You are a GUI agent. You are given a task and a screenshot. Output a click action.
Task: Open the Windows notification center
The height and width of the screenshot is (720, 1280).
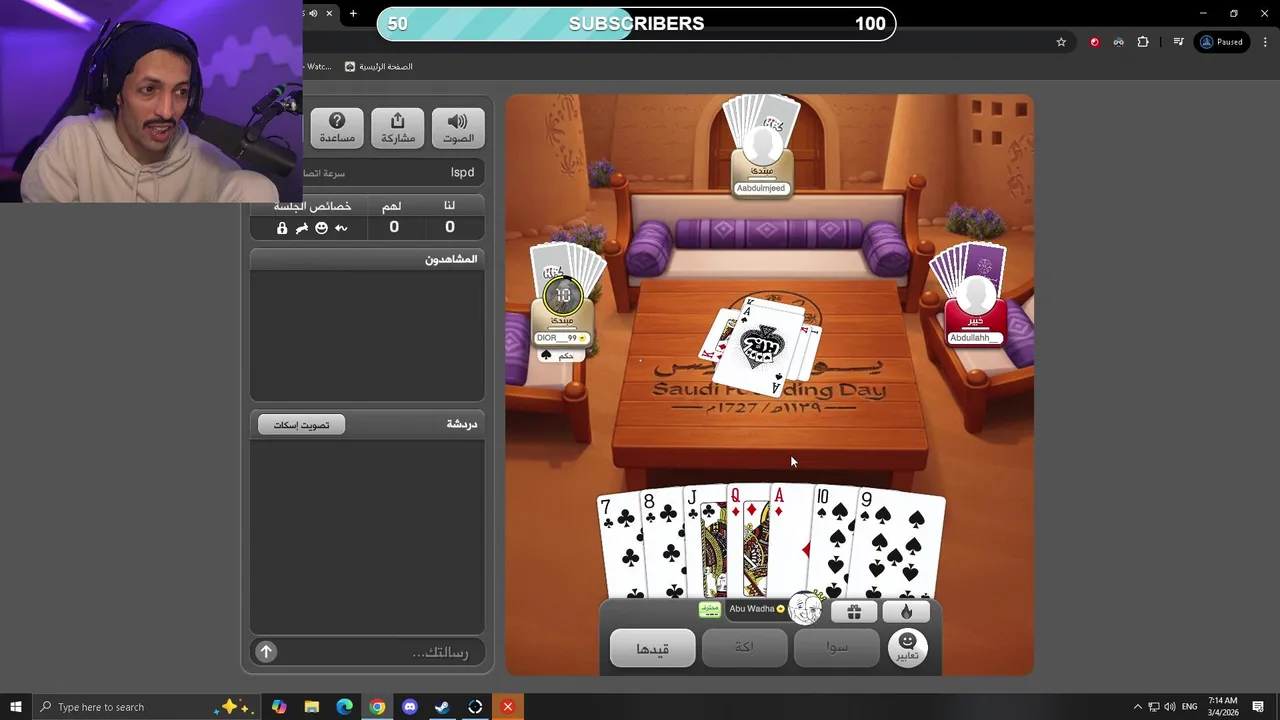tap(1259, 707)
